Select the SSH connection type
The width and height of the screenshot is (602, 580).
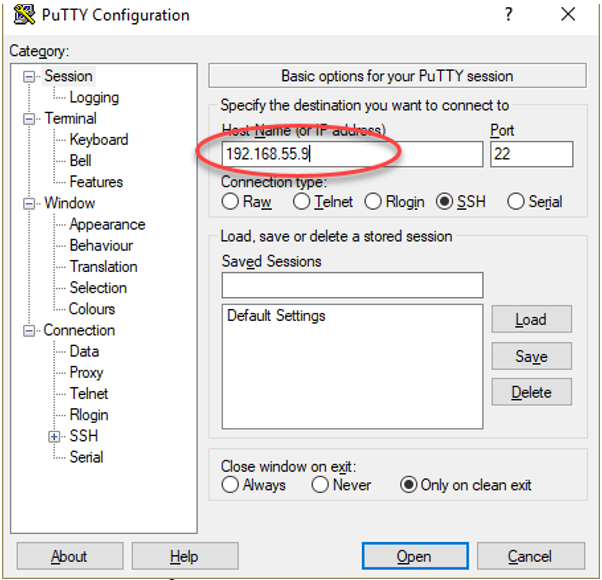[x=445, y=202]
